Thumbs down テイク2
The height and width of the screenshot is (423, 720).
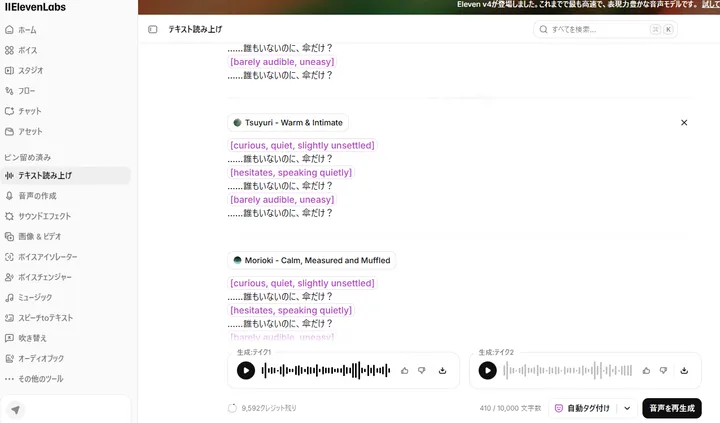pos(664,371)
